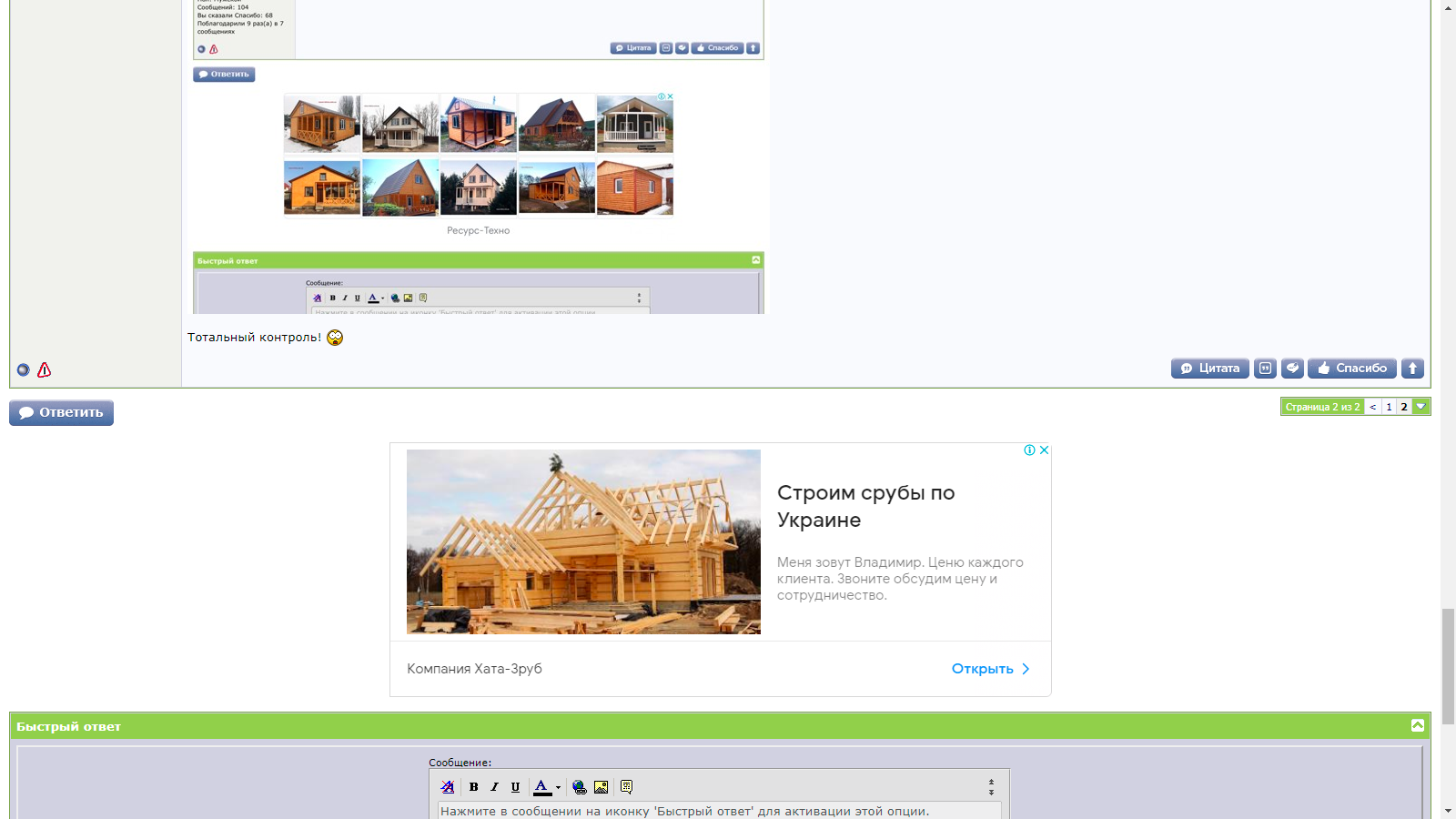Toggle the multi-quote button for this post
The width and height of the screenshot is (1456, 819).
pos(1265,369)
